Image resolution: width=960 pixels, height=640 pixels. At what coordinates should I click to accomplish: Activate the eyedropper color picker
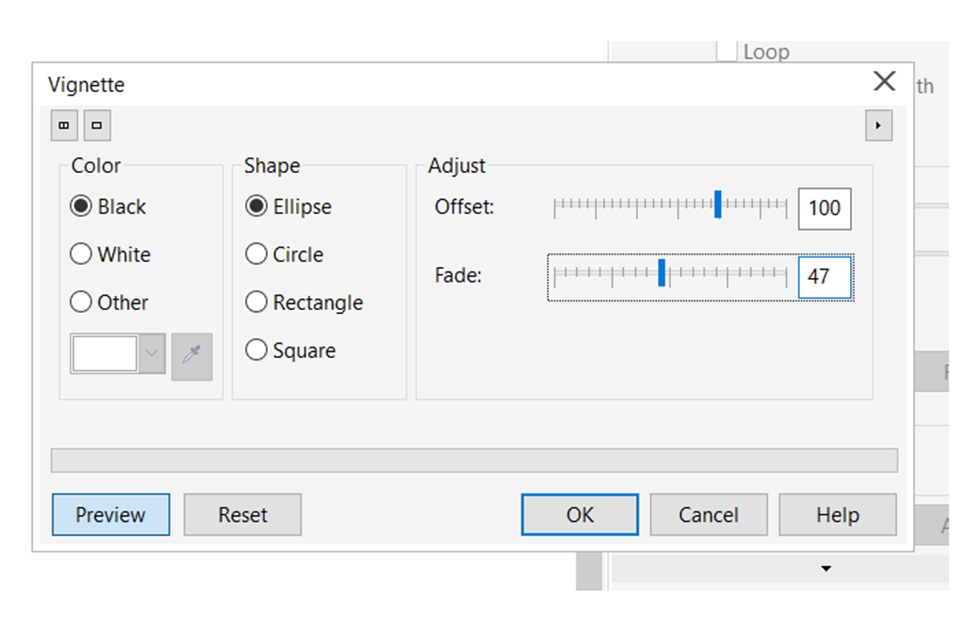coord(190,356)
